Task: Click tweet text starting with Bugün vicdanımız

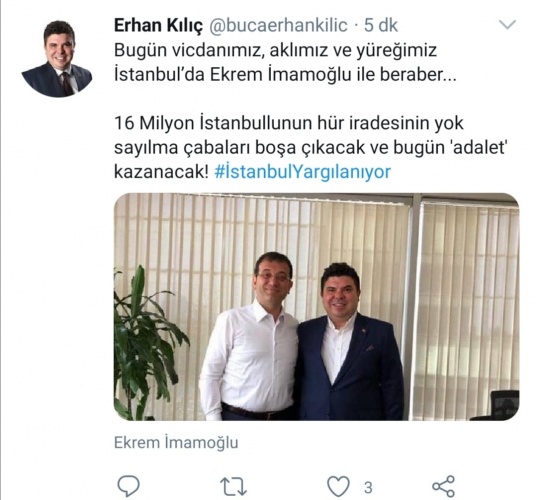Action: click(285, 62)
